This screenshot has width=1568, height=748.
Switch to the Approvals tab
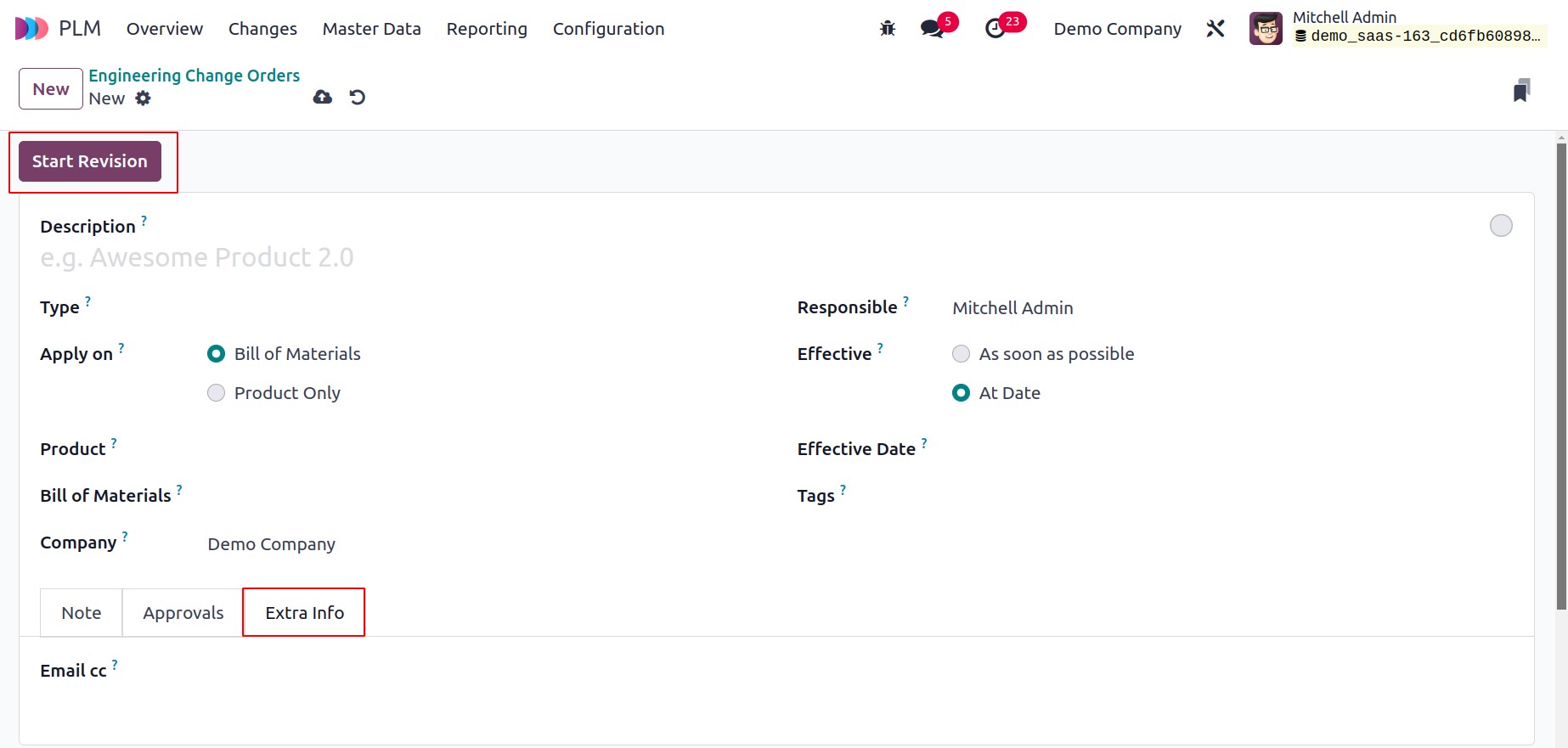point(183,613)
